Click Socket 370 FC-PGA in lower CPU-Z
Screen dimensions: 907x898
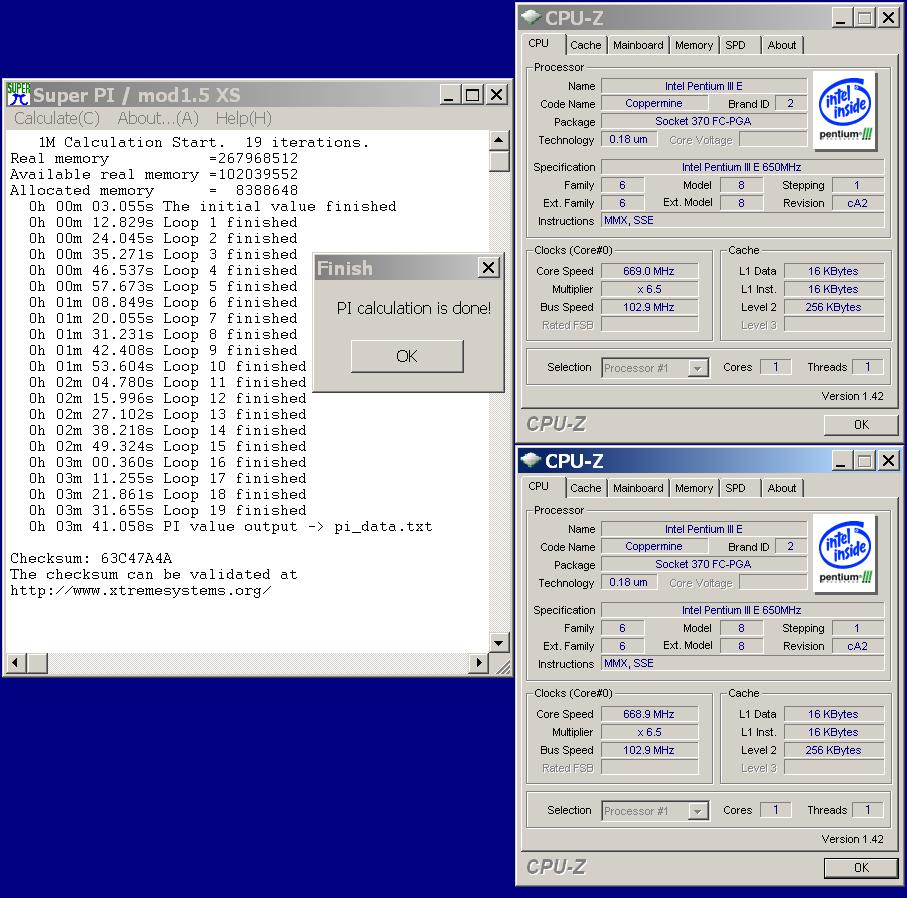pos(704,564)
